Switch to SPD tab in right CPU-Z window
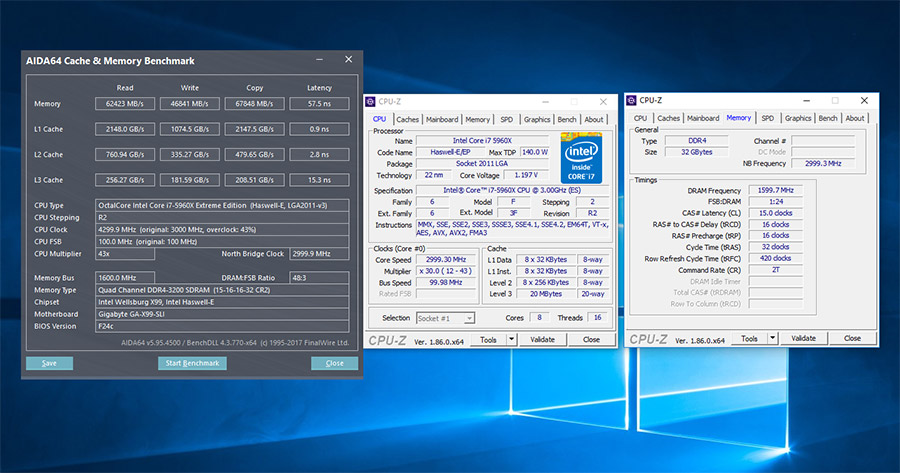This screenshot has width=900, height=473. point(768,118)
